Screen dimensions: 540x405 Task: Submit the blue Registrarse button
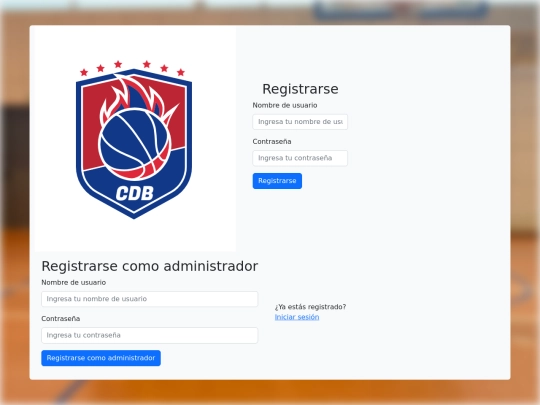click(277, 181)
